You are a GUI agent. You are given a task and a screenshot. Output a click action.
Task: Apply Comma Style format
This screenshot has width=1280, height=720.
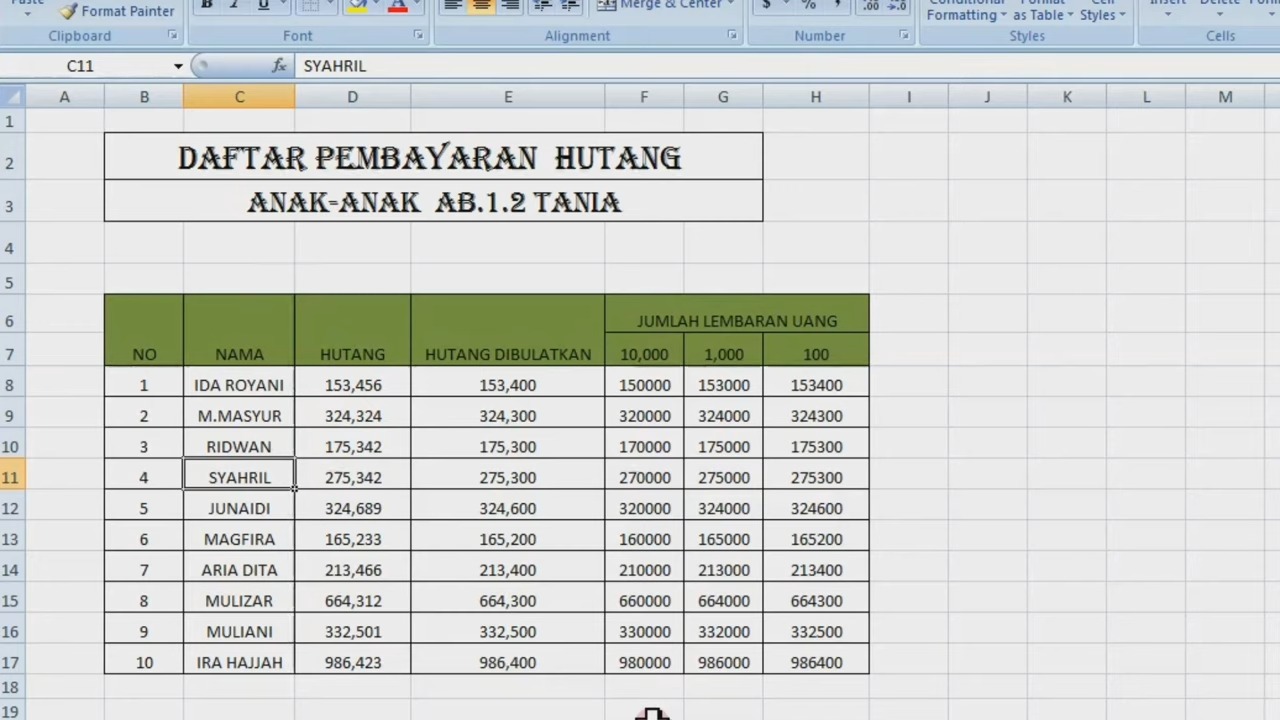point(836,5)
